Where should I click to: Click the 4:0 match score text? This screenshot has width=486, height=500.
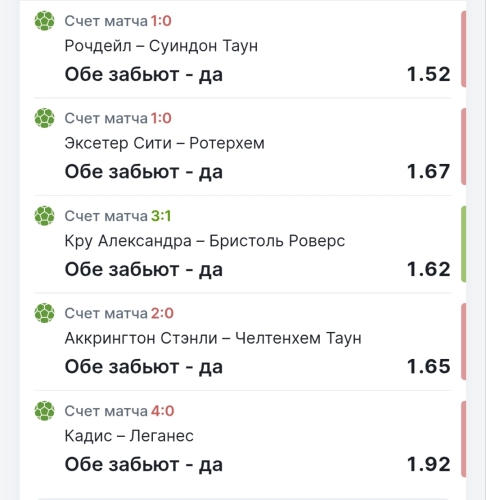162,411
